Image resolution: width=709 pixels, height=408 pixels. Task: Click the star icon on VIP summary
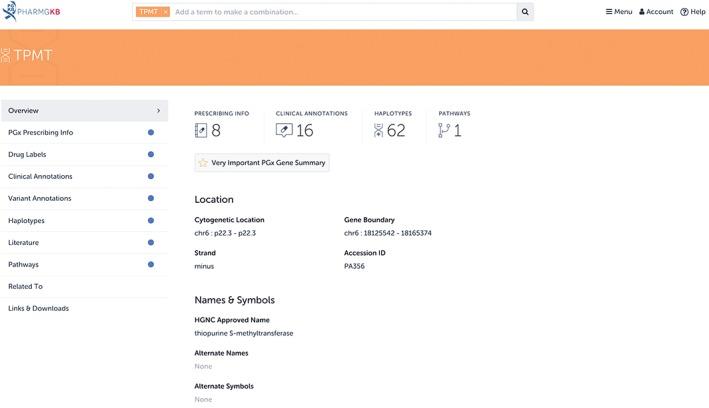(203, 163)
